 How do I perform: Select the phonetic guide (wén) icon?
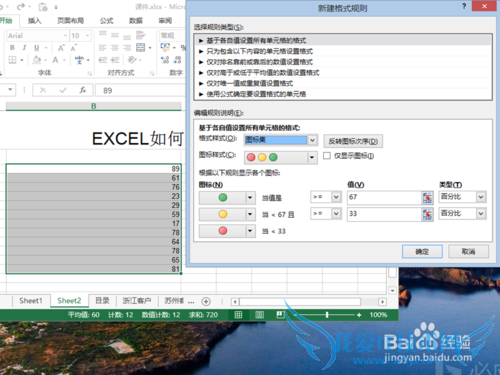point(79,60)
